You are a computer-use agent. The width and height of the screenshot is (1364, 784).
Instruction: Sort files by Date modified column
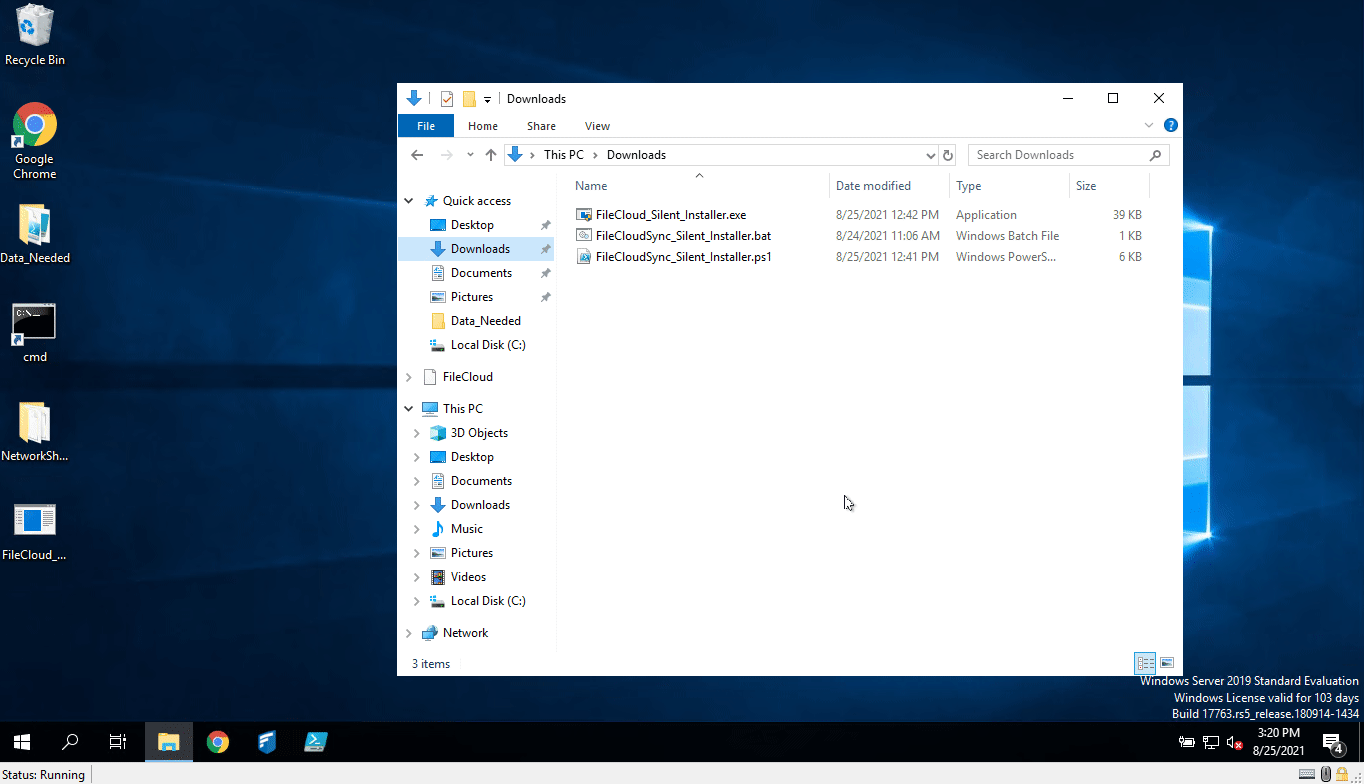click(x=873, y=186)
